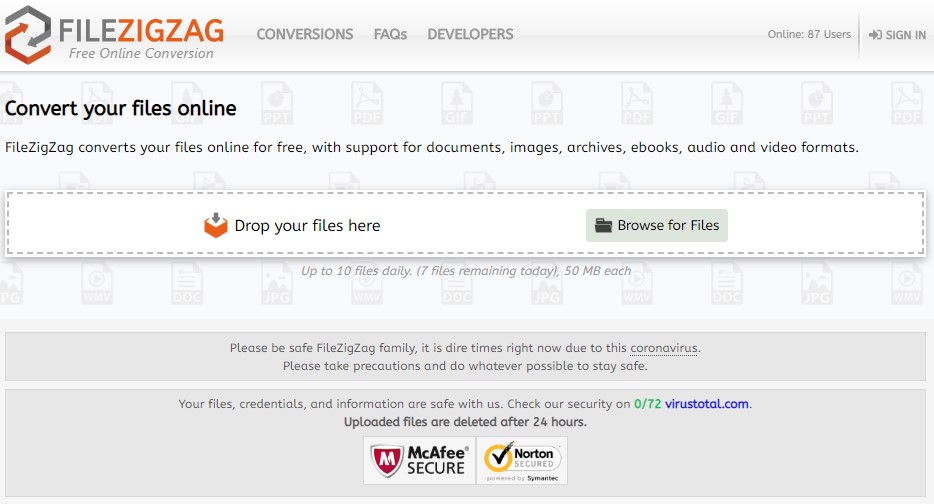Click the orange drop box icon
Viewport: 934px width, 504px height.
216,225
